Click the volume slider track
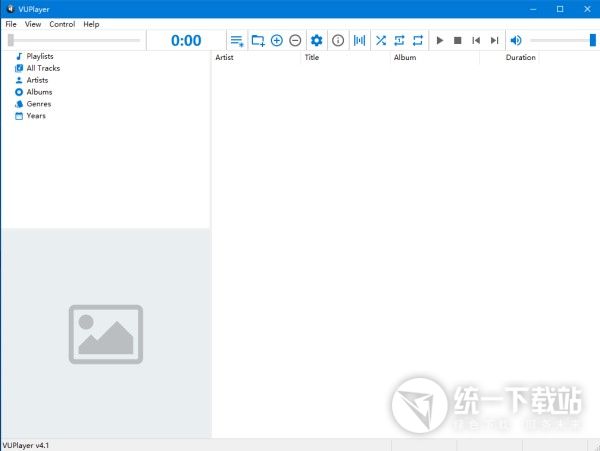The height and width of the screenshot is (451, 600). (560, 40)
